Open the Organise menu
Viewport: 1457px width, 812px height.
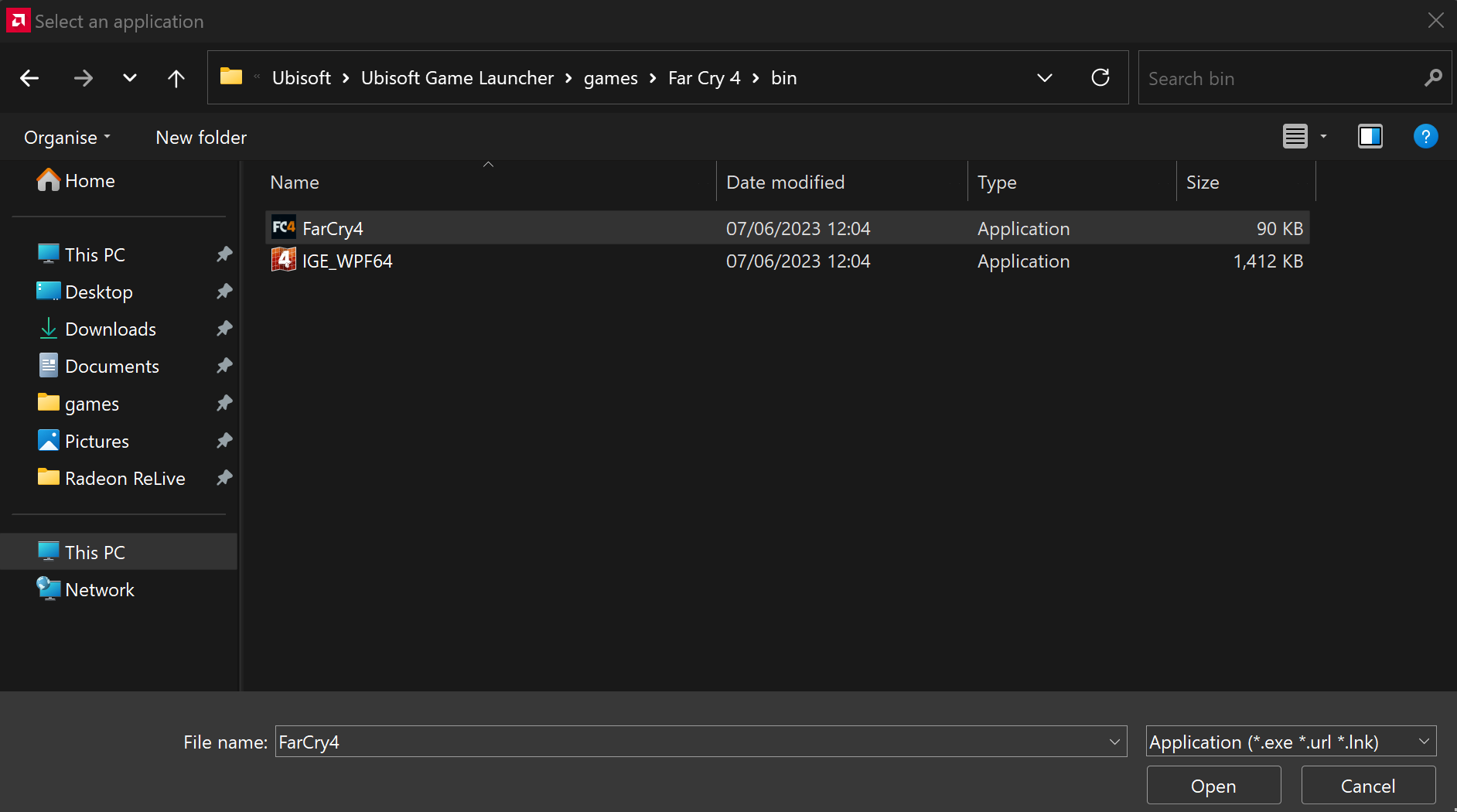pyautogui.click(x=67, y=138)
